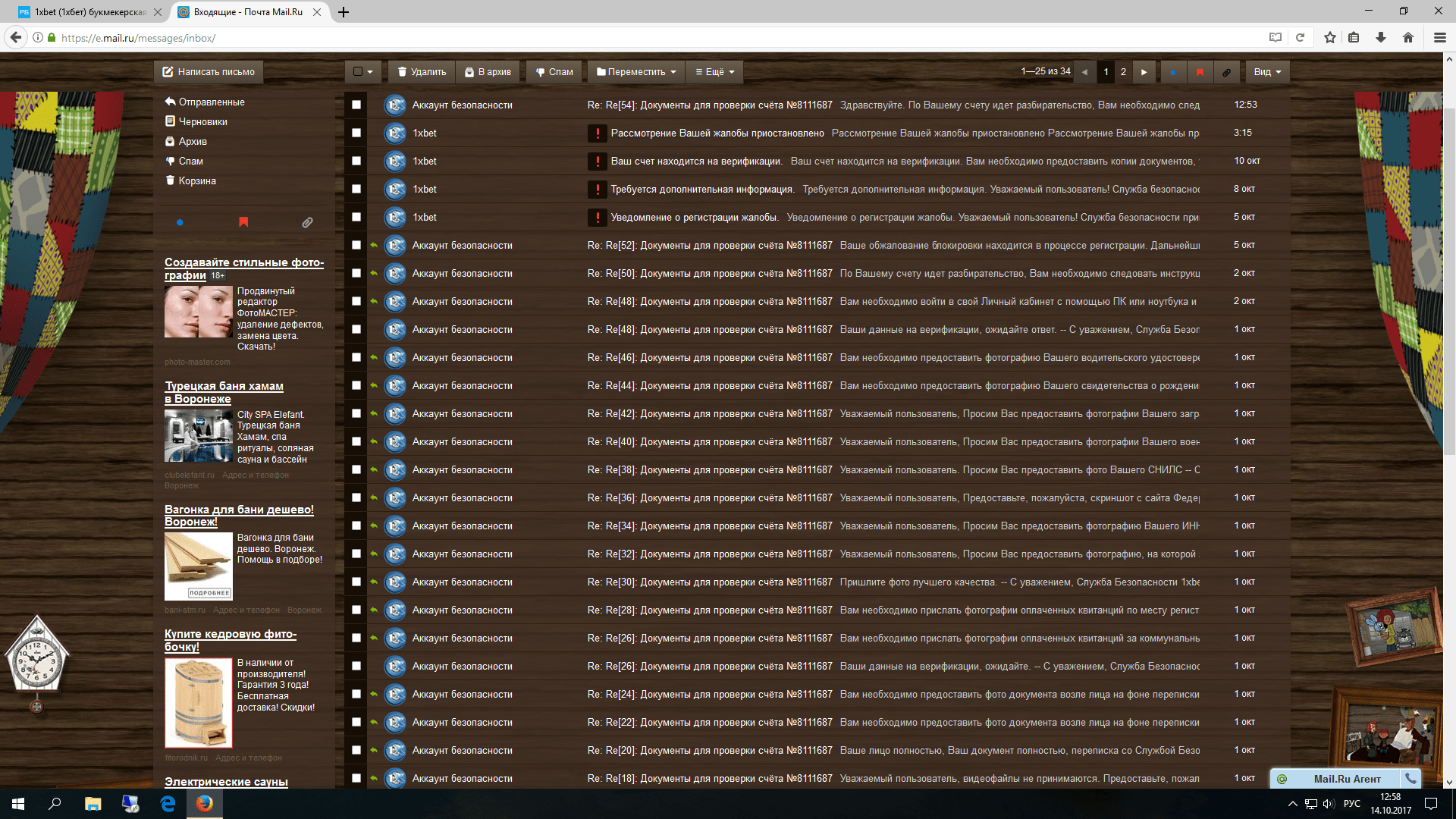Switch to the 1xbet browser tab

click(89, 12)
